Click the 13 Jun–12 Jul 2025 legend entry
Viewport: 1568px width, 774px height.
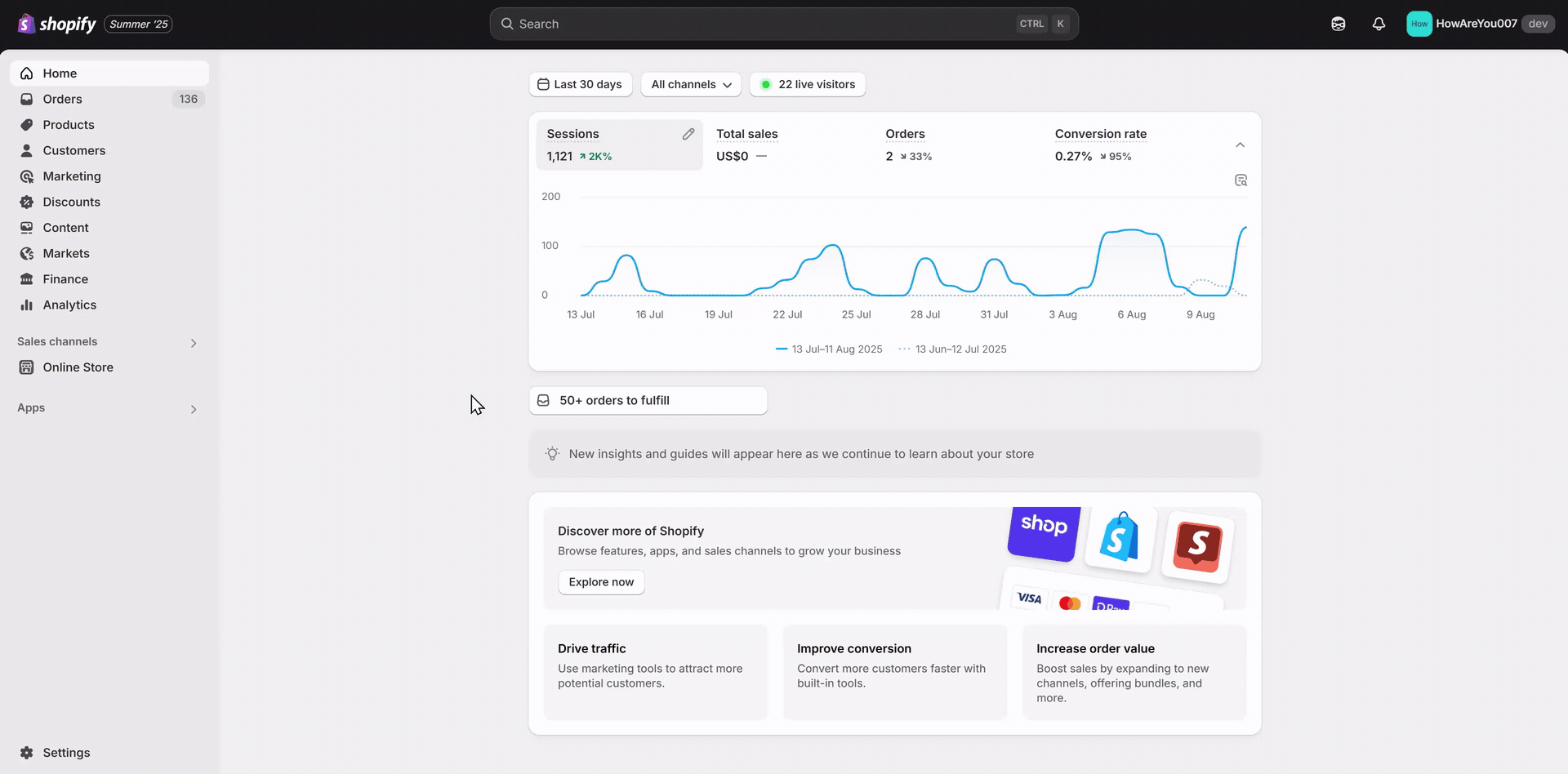(952, 349)
